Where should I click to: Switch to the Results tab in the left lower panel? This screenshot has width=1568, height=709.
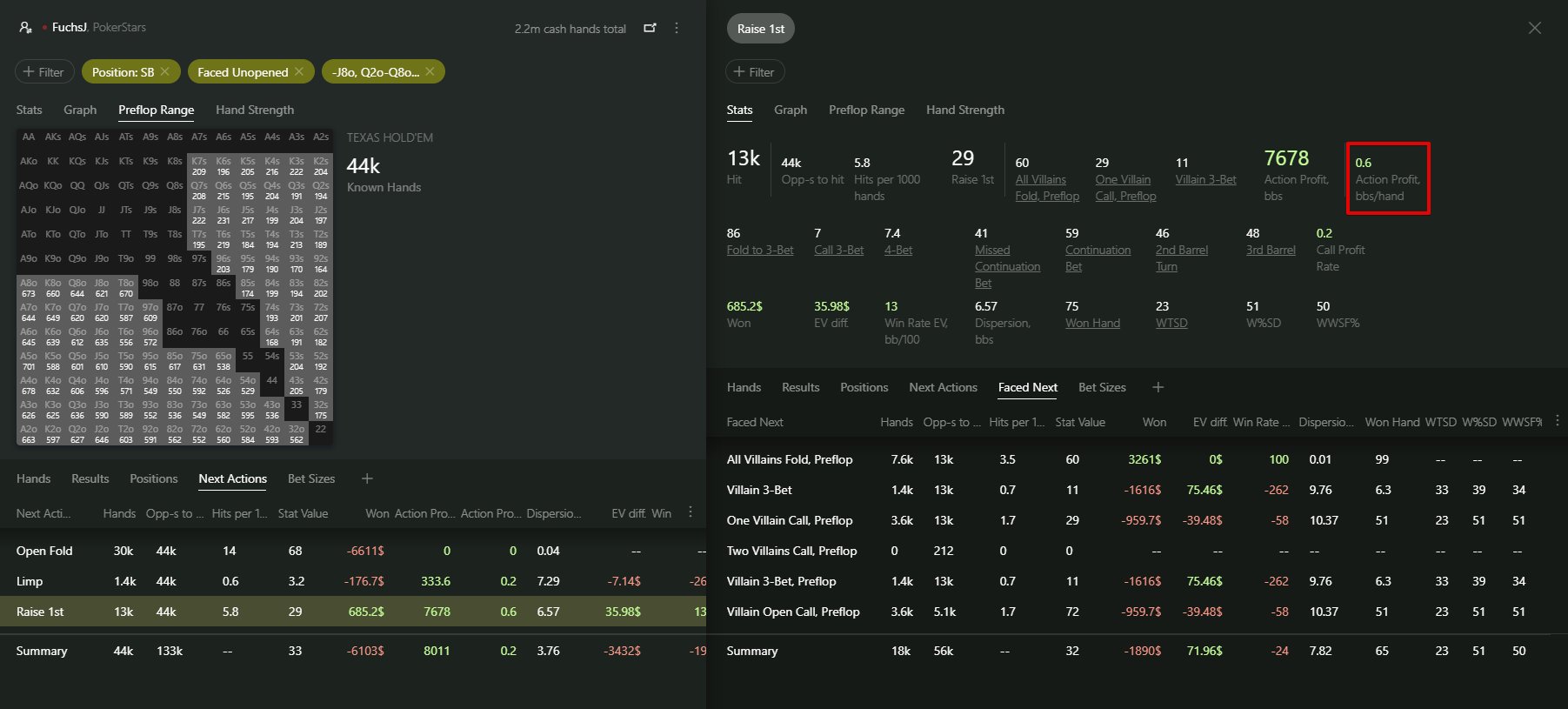(90, 478)
